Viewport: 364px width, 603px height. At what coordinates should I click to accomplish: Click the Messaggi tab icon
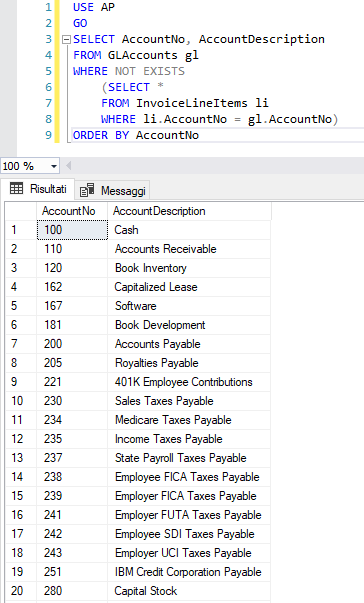[87, 190]
